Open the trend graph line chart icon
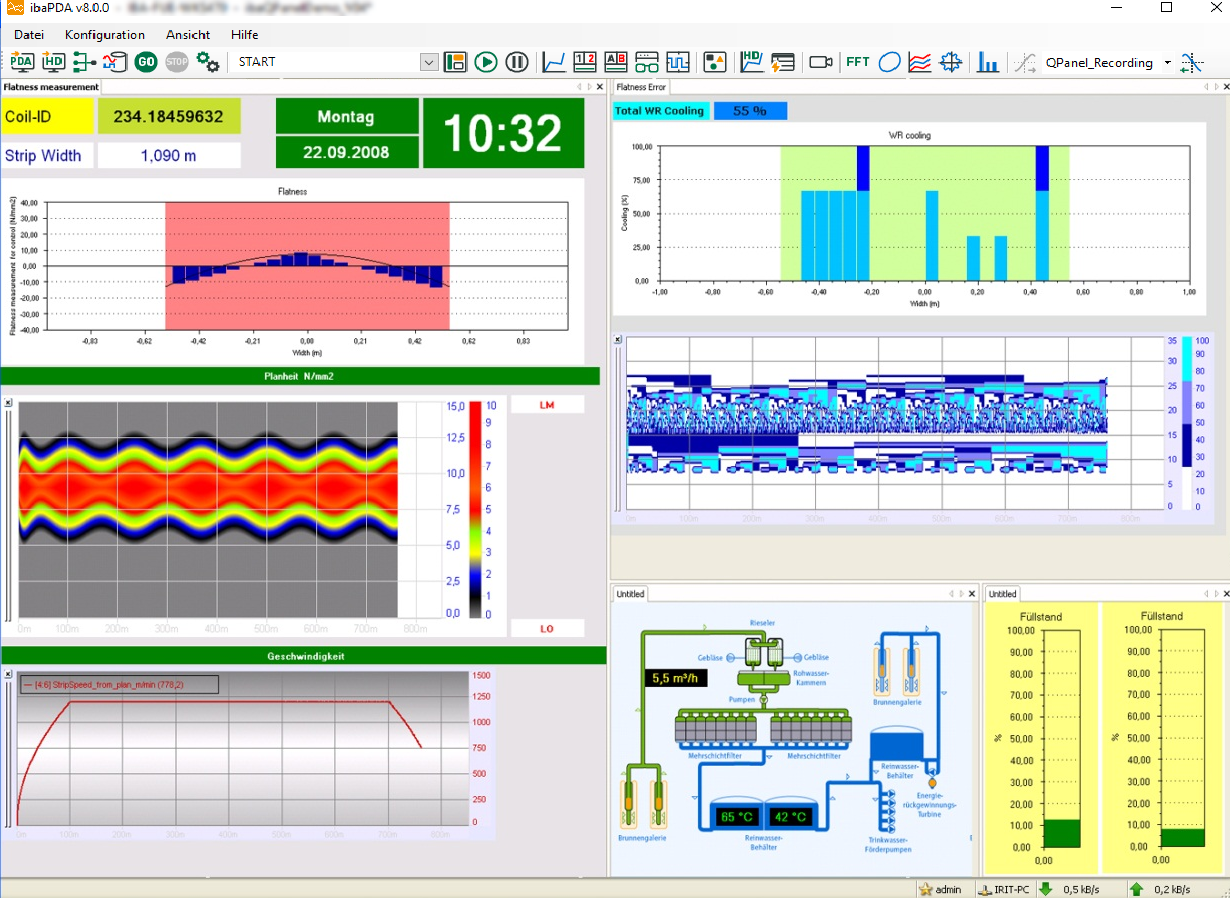The image size is (1230, 898). (x=554, y=62)
